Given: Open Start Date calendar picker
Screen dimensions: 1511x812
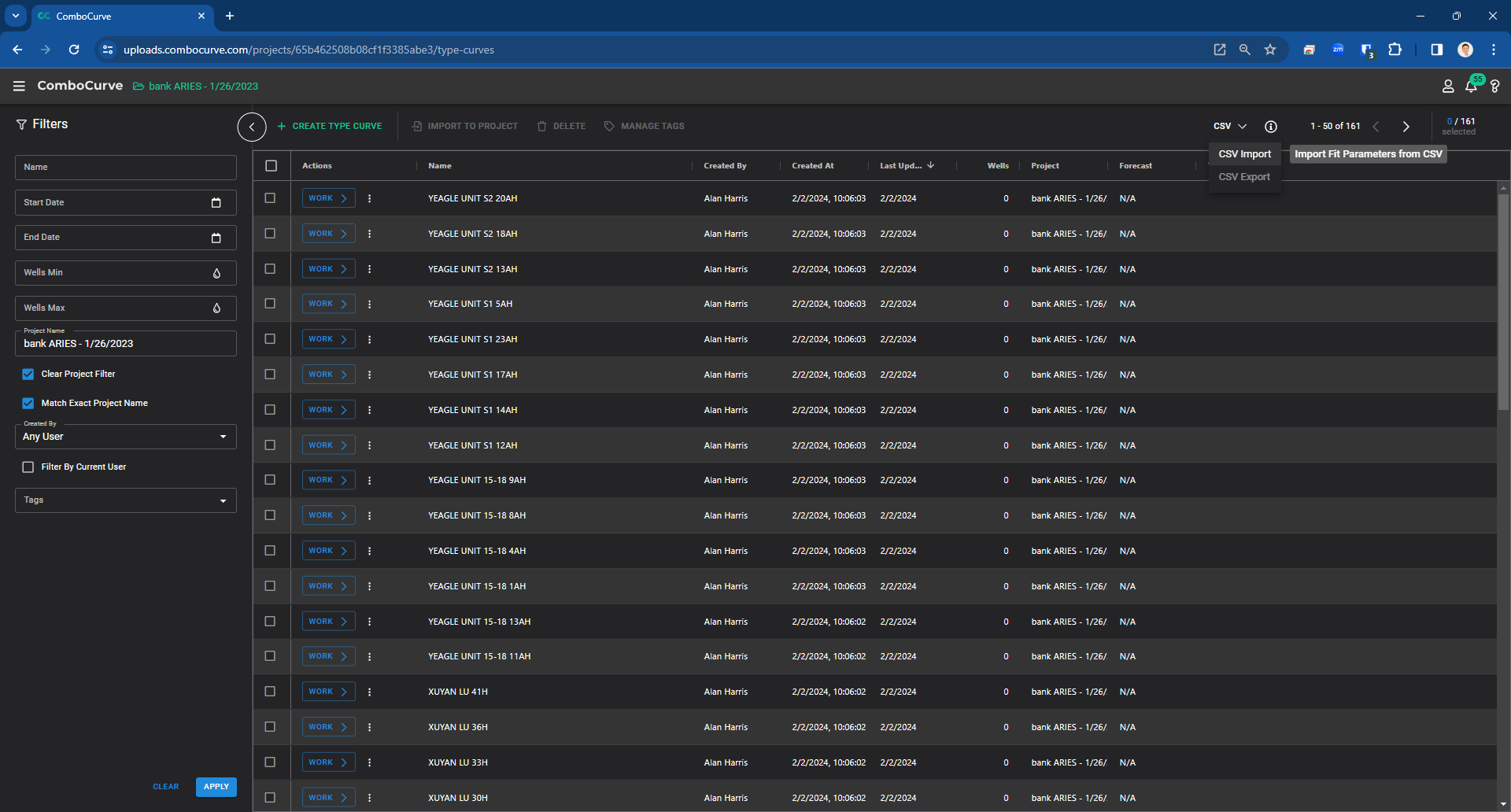Looking at the screenshot, I should pos(216,203).
